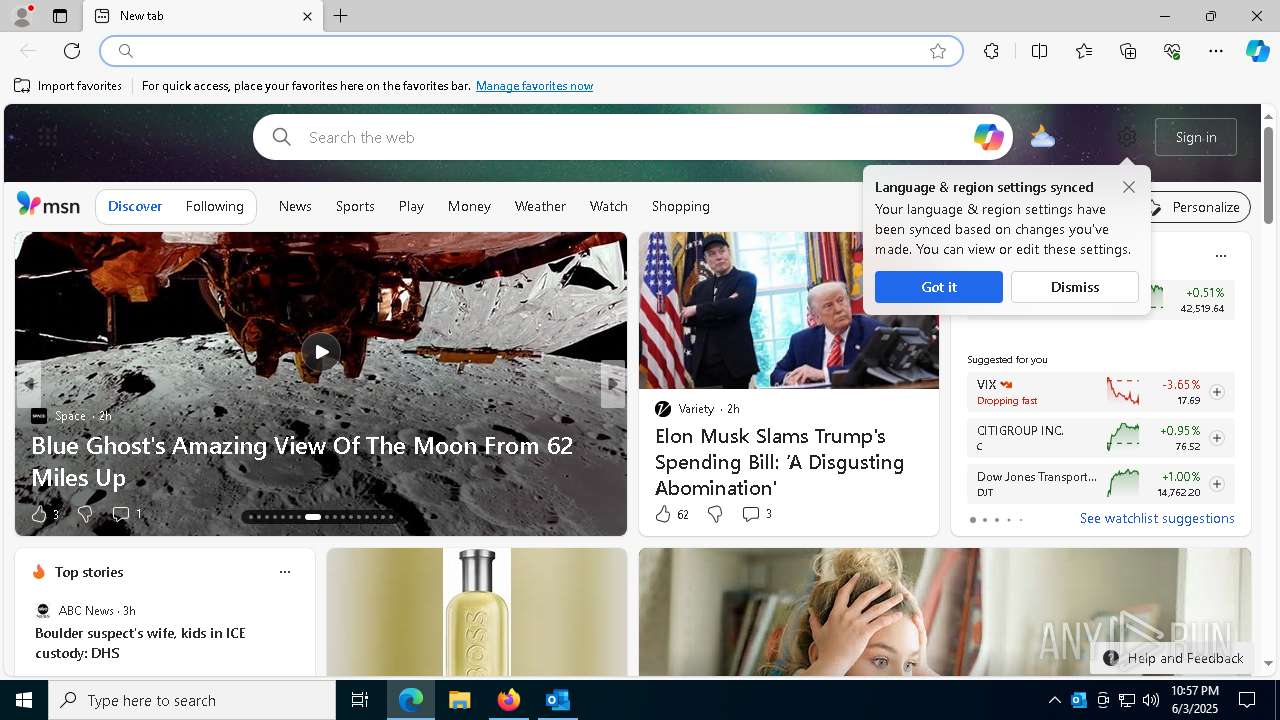Open Watch section
Image resolution: width=1280 pixels, height=720 pixels.
tap(609, 206)
